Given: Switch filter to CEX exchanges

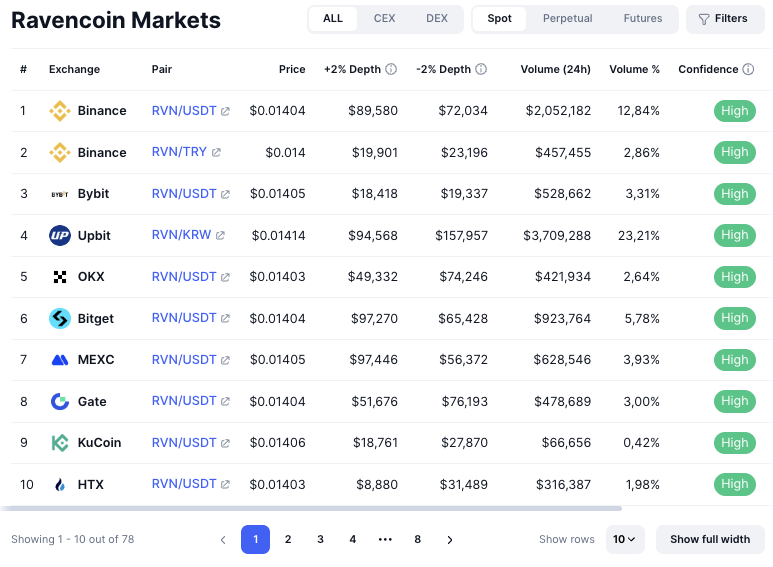Looking at the screenshot, I should 384,19.
